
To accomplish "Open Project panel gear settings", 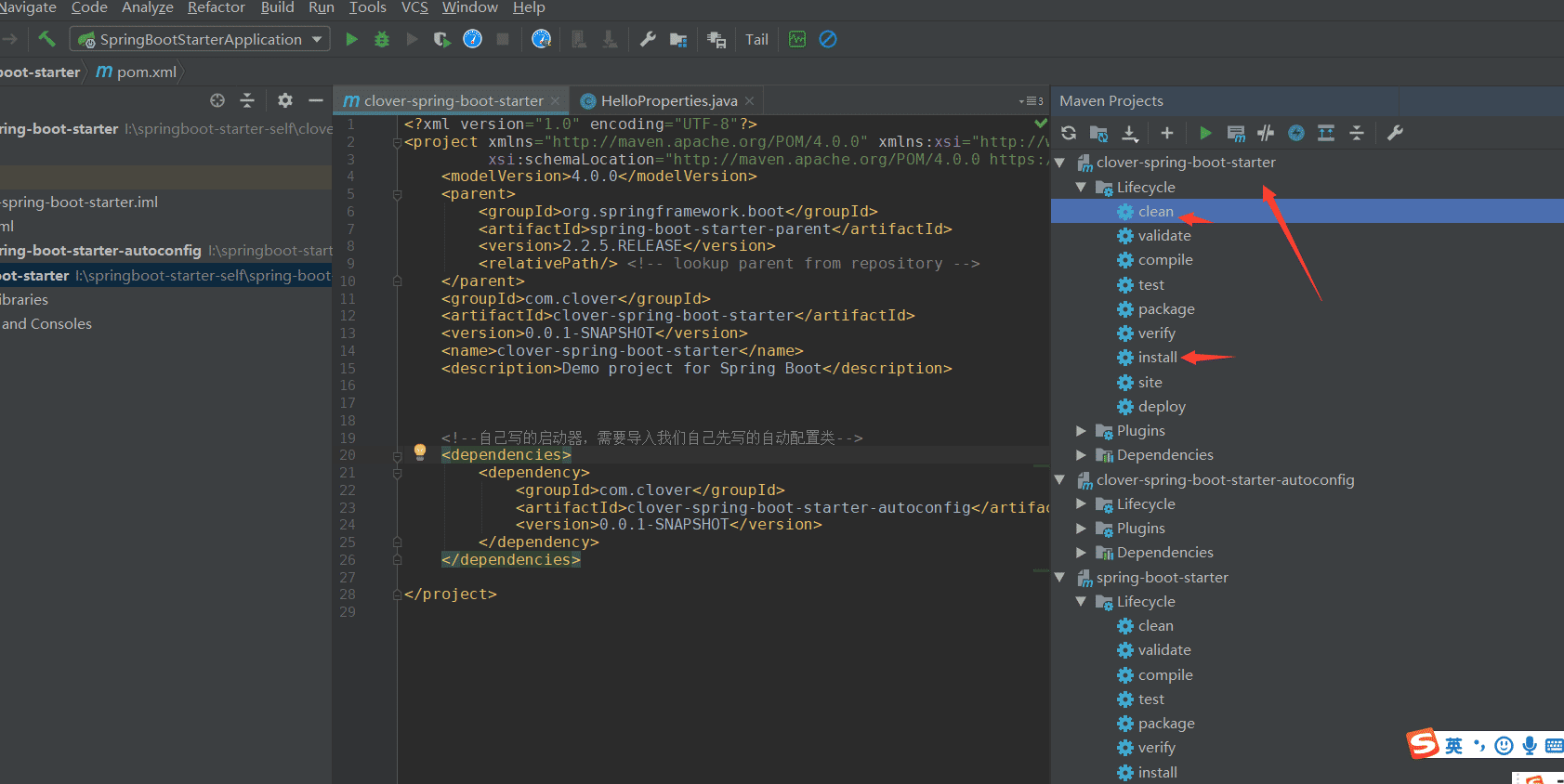I will coord(285,100).
